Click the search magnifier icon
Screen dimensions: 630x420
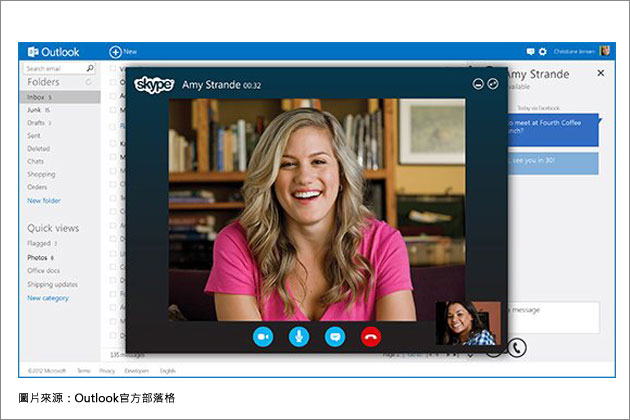(x=90, y=69)
